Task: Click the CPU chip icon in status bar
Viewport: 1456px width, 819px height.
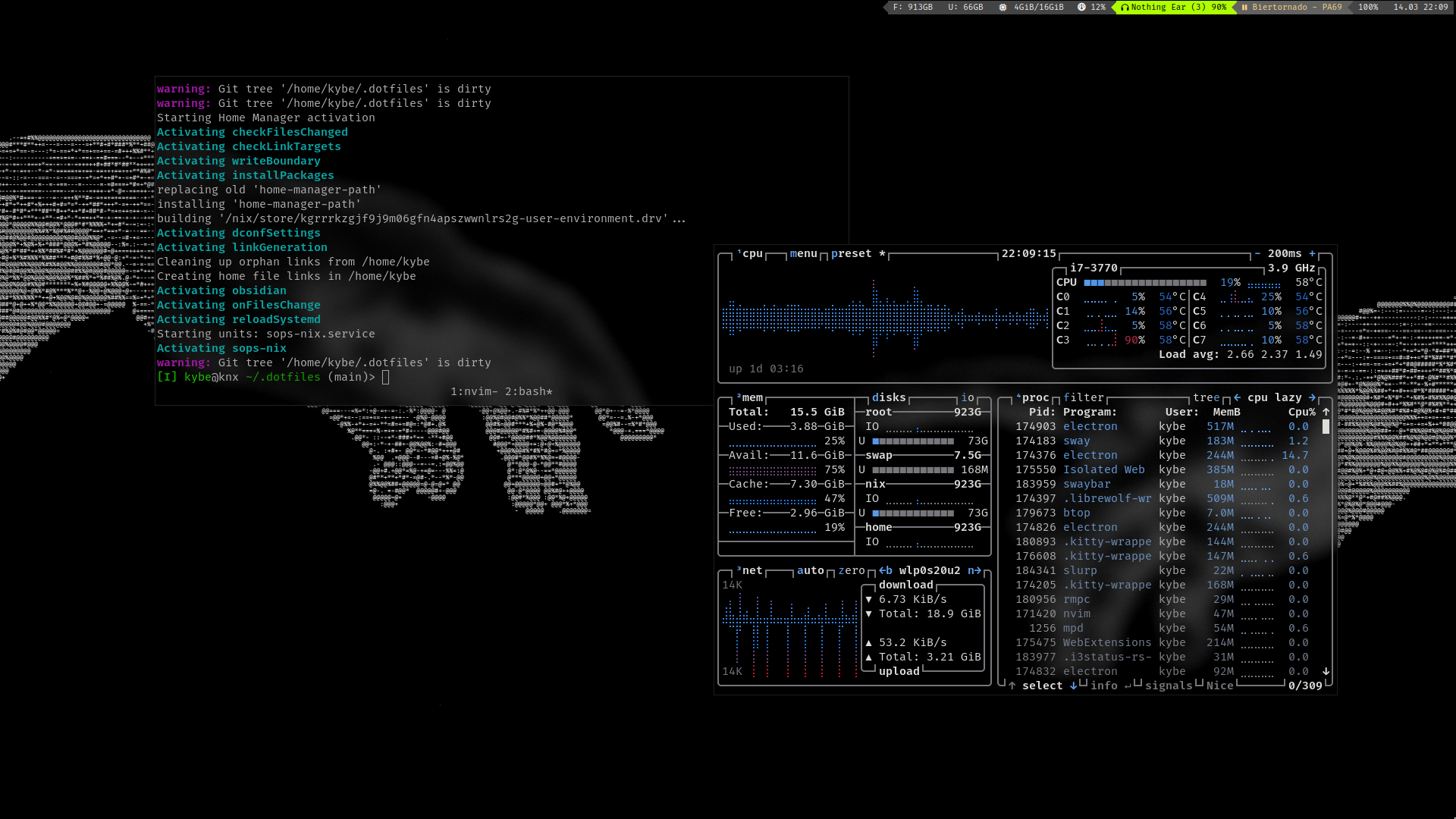Action: point(1003,8)
